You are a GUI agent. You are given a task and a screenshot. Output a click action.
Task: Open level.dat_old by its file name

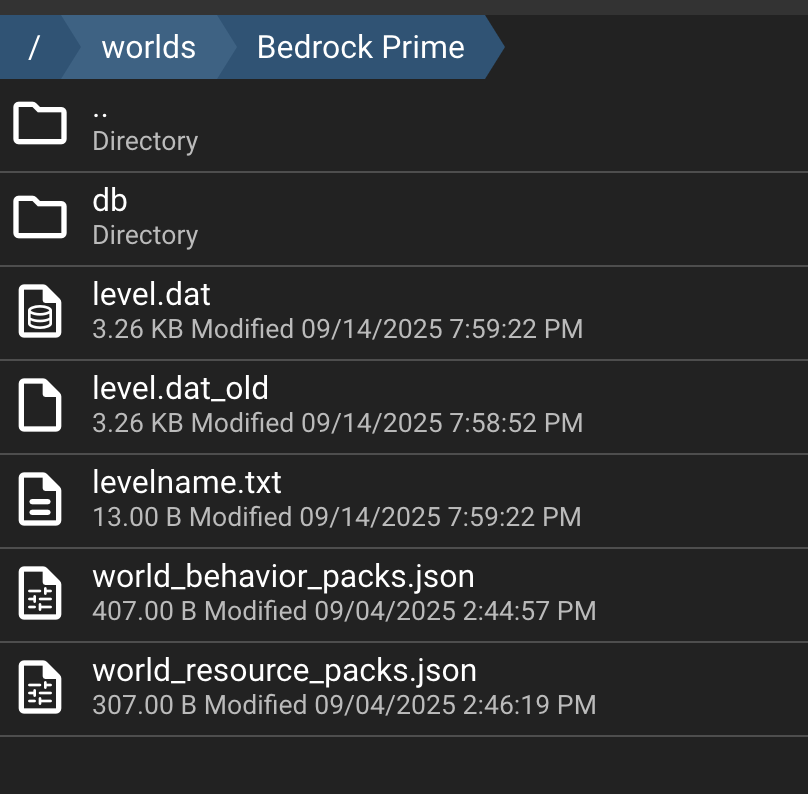[180, 389]
